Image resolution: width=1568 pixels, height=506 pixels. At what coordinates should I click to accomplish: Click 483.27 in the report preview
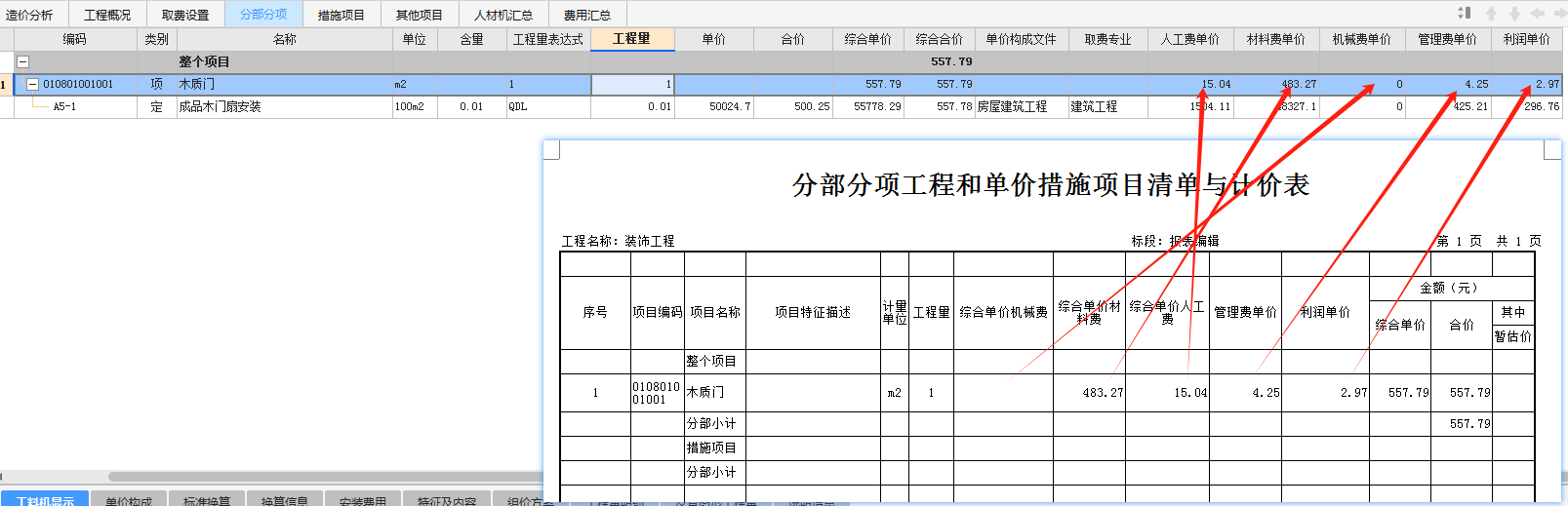[1103, 393]
